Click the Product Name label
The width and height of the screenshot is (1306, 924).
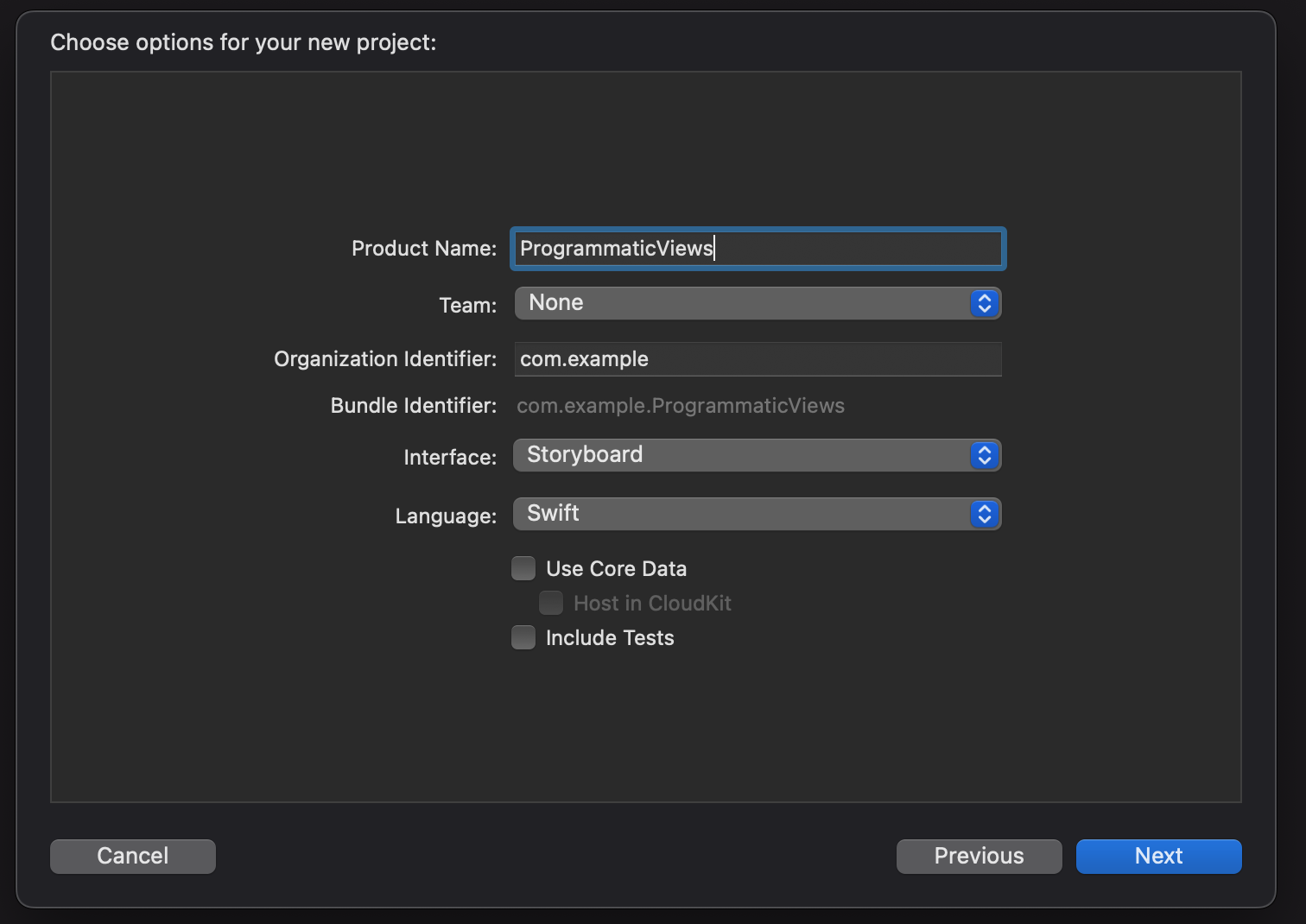coord(423,249)
